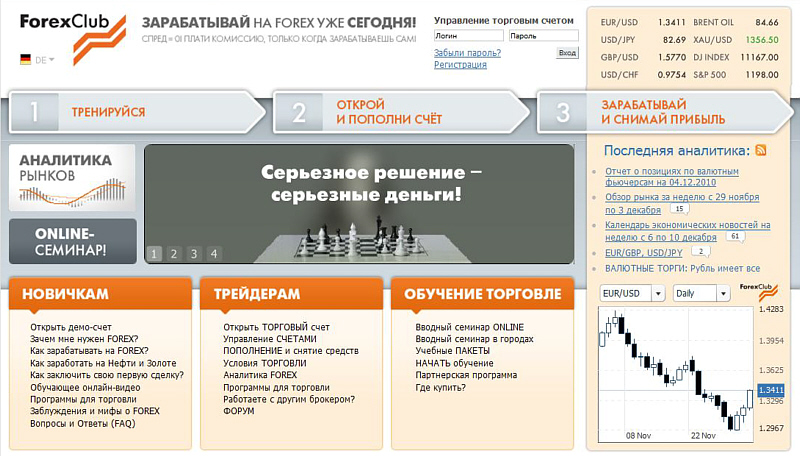The height and width of the screenshot is (456, 800).
Task: Open the Daily timeframe dropdown
Action: point(701,293)
